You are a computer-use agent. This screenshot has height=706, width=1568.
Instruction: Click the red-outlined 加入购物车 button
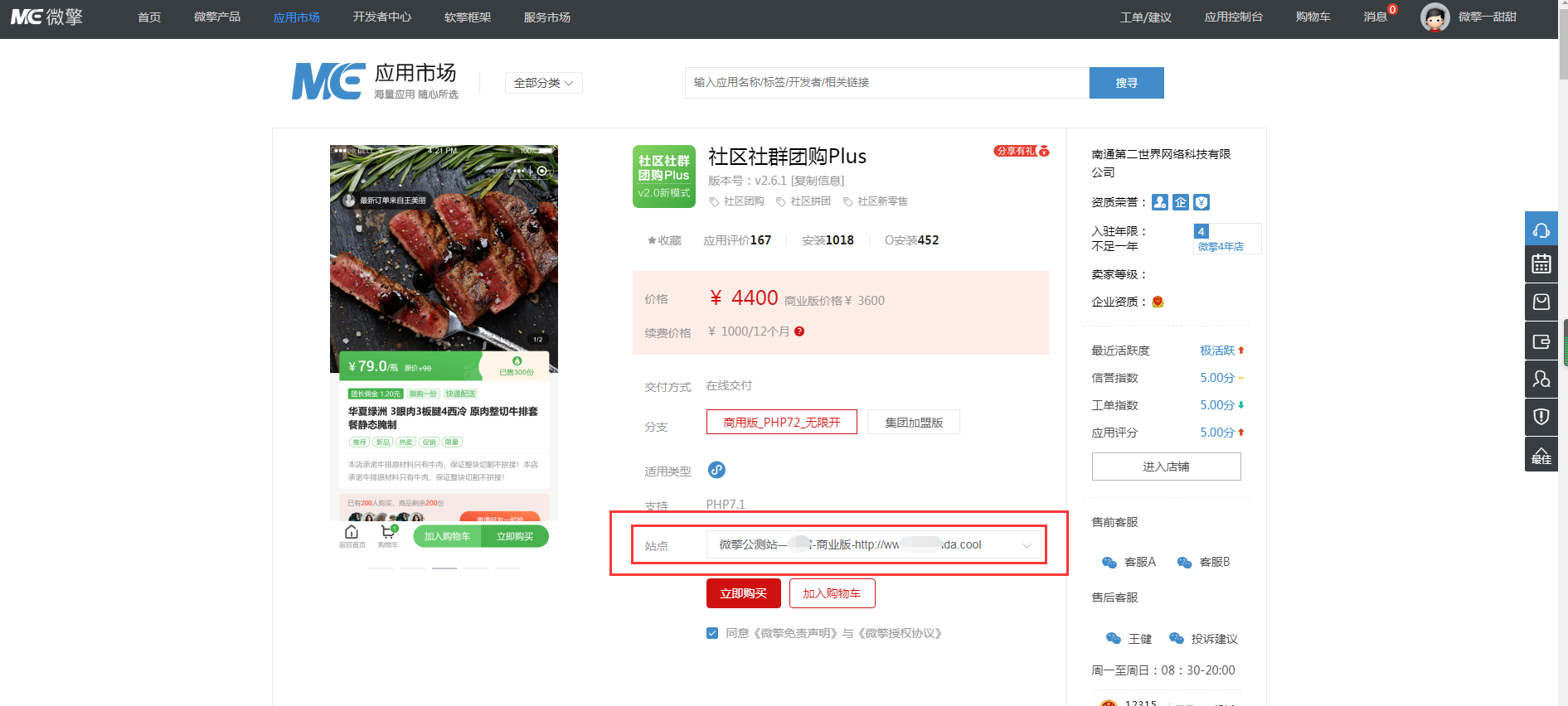pyautogui.click(x=832, y=593)
